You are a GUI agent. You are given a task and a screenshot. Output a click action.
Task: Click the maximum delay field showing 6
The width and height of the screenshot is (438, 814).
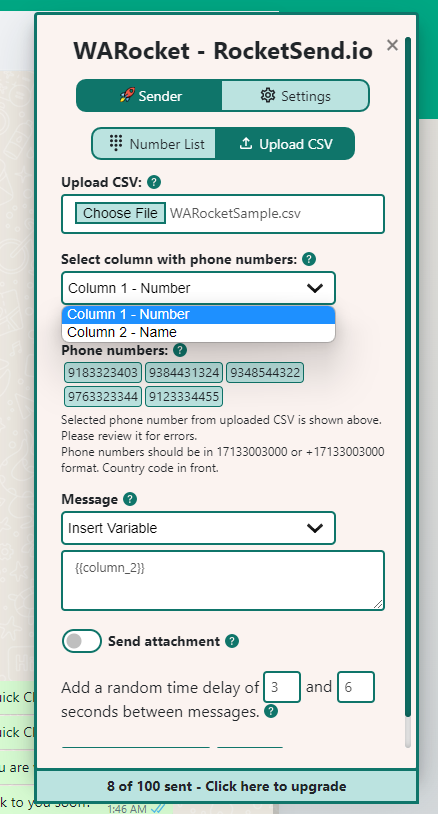pyautogui.click(x=356, y=687)
